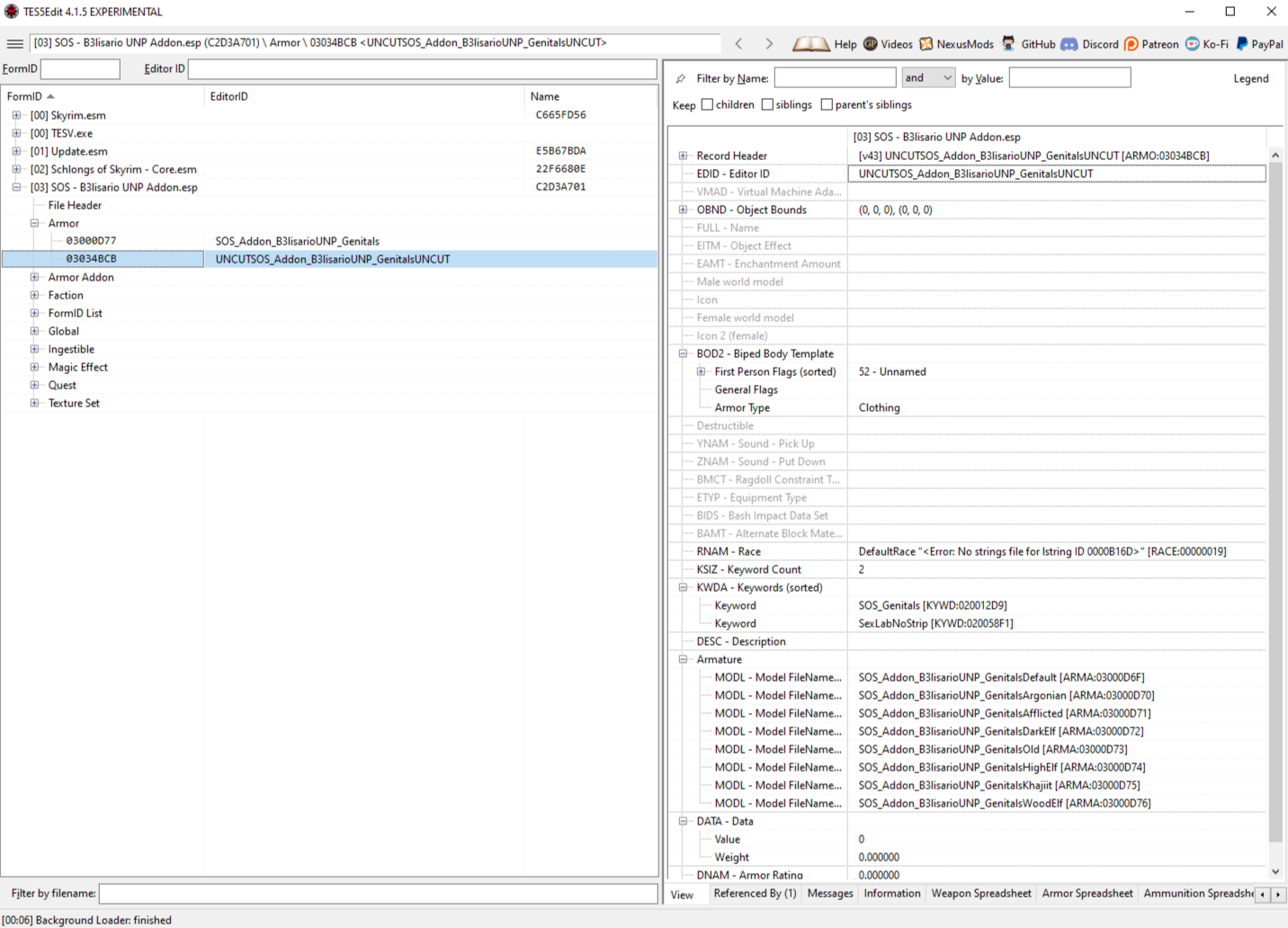Go back with the left navigation arrow
Screen dimensions: 1288x928
tap(739, 43)
